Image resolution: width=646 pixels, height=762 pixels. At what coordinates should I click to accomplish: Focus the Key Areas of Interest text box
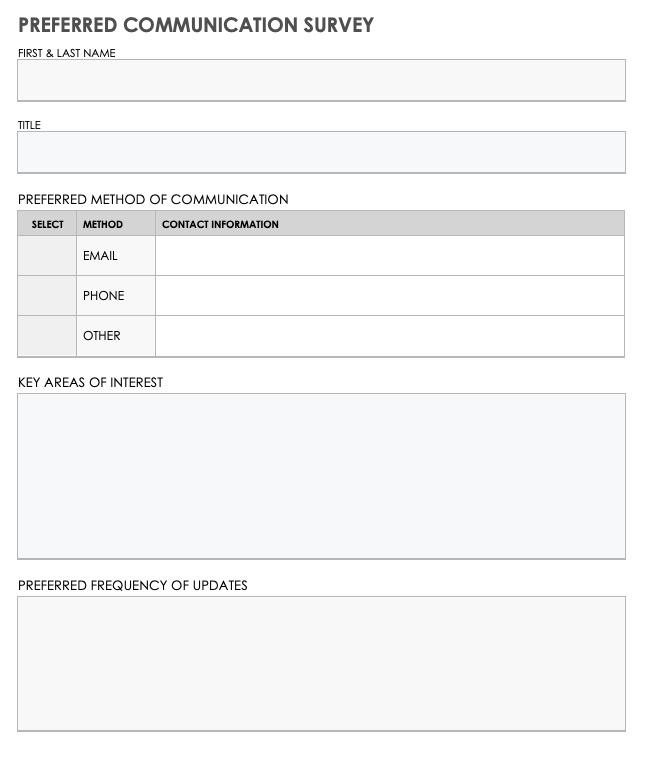click(321, 476)
